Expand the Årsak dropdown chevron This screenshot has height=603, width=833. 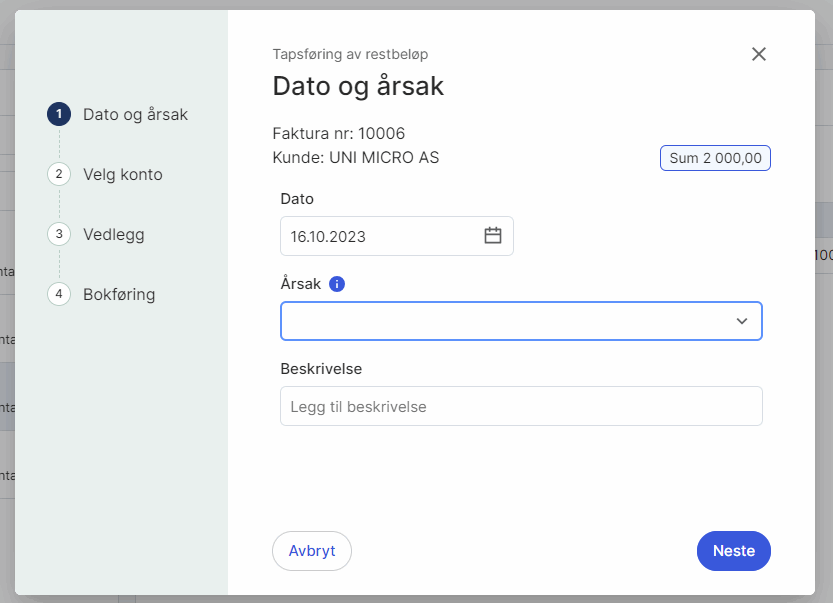(742, 321)
